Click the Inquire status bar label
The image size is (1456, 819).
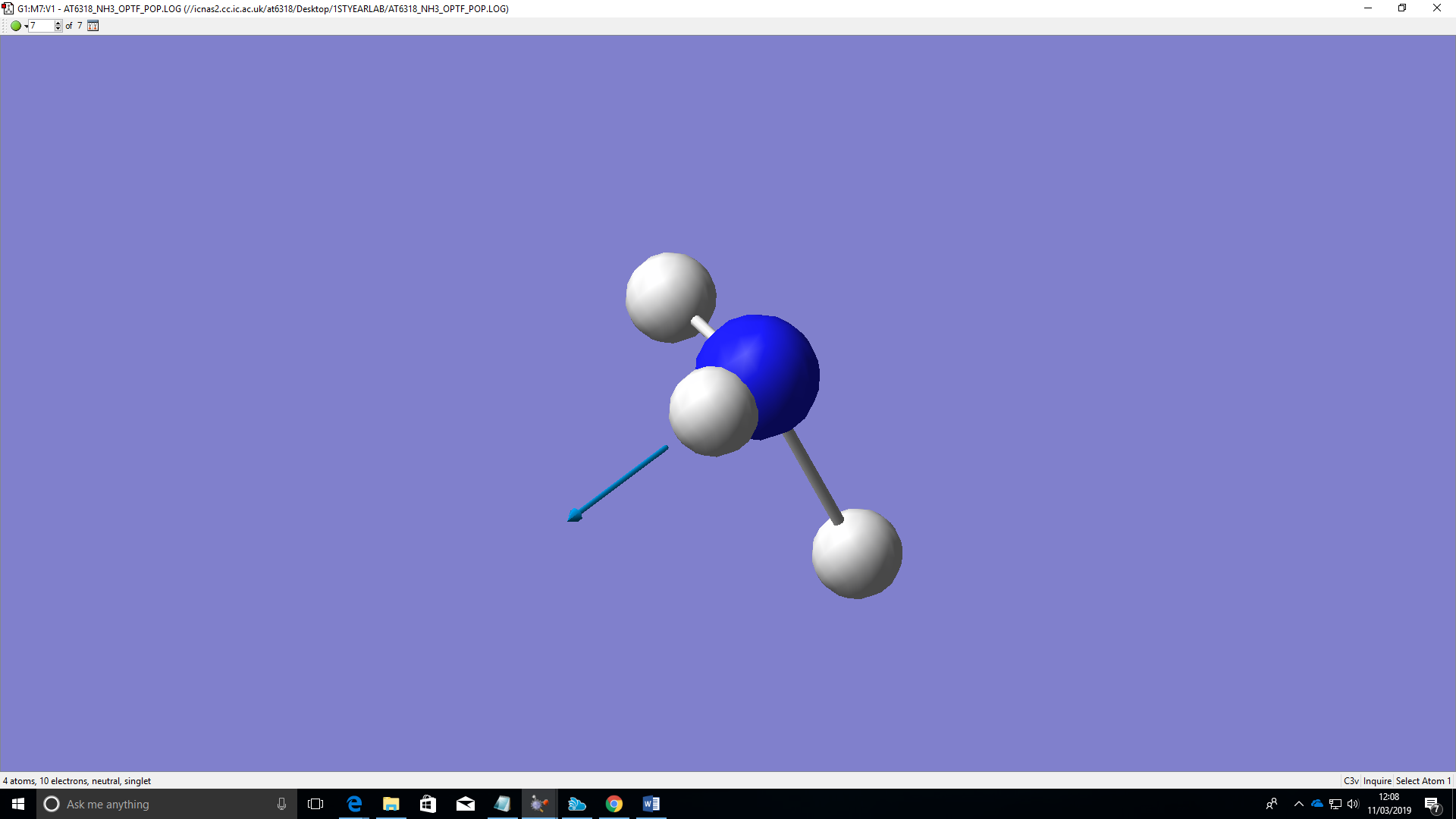[1377, 781]
